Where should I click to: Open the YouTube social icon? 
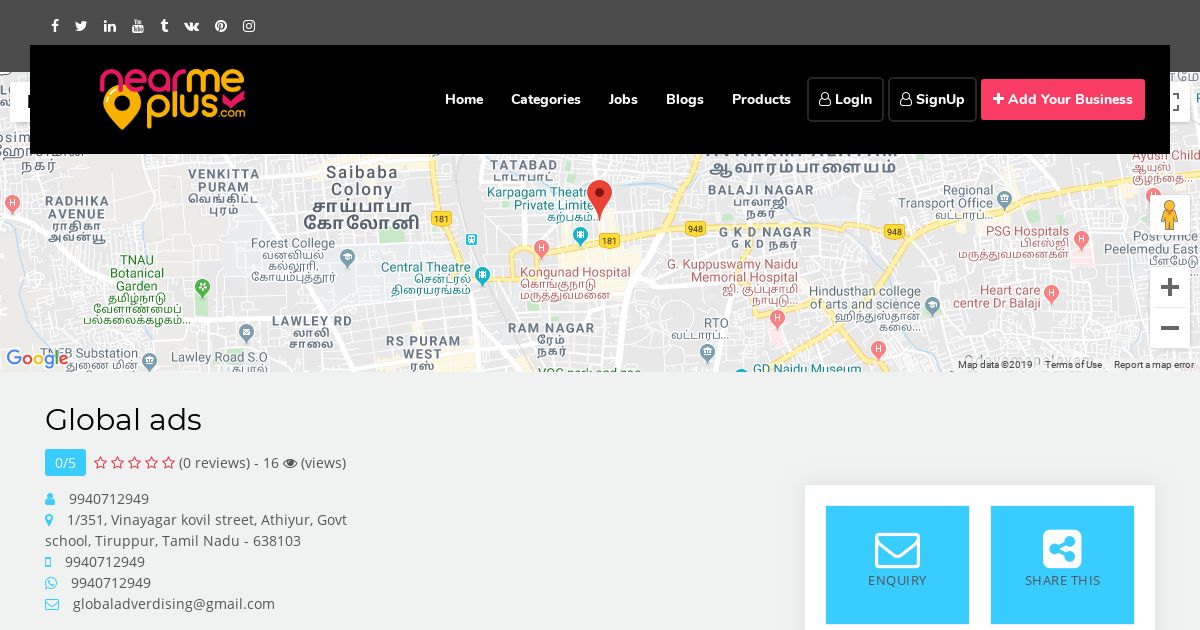(x=138, y=26)
